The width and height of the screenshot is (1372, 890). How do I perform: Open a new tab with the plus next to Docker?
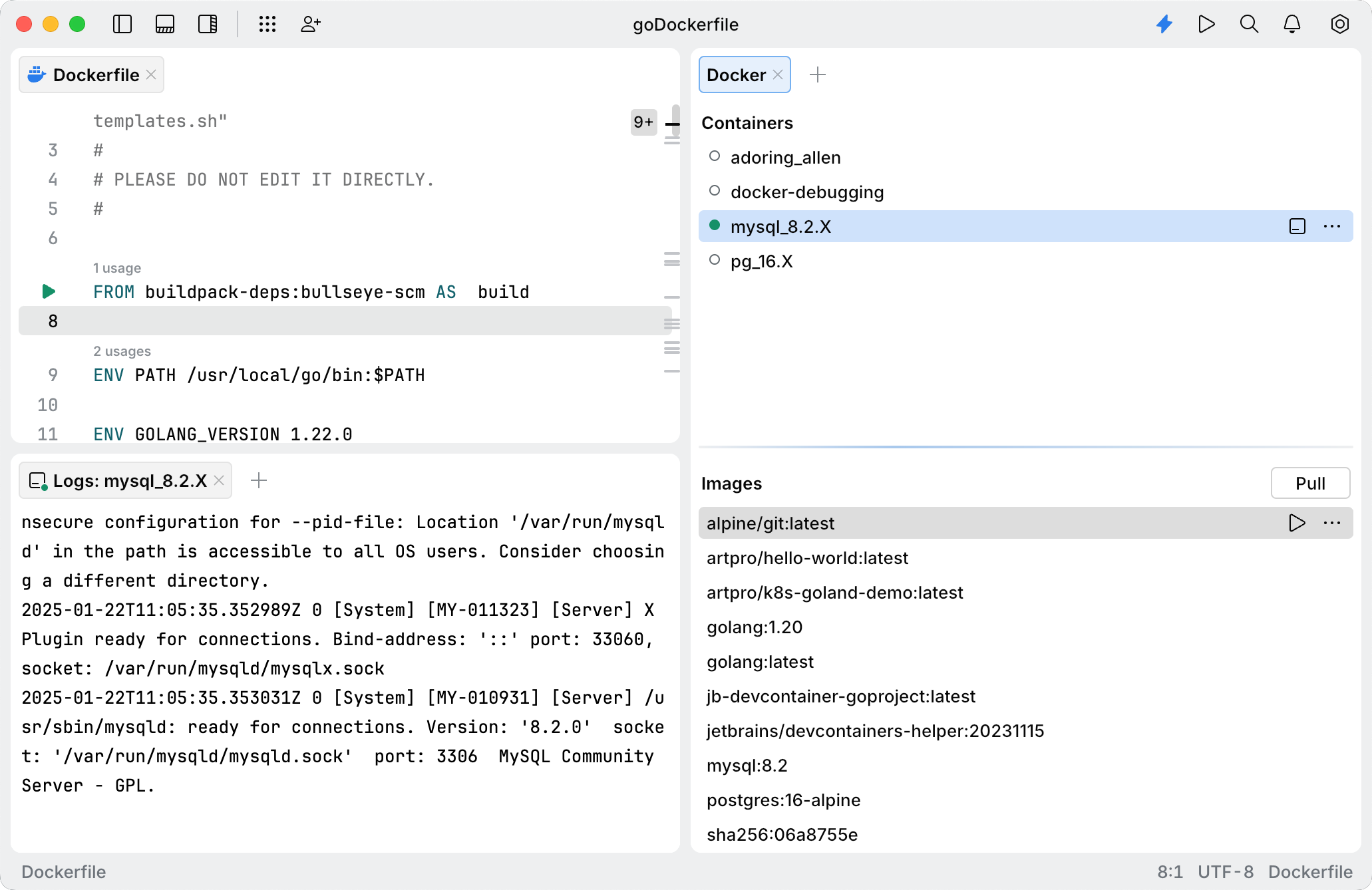click(x=818, y=74)
